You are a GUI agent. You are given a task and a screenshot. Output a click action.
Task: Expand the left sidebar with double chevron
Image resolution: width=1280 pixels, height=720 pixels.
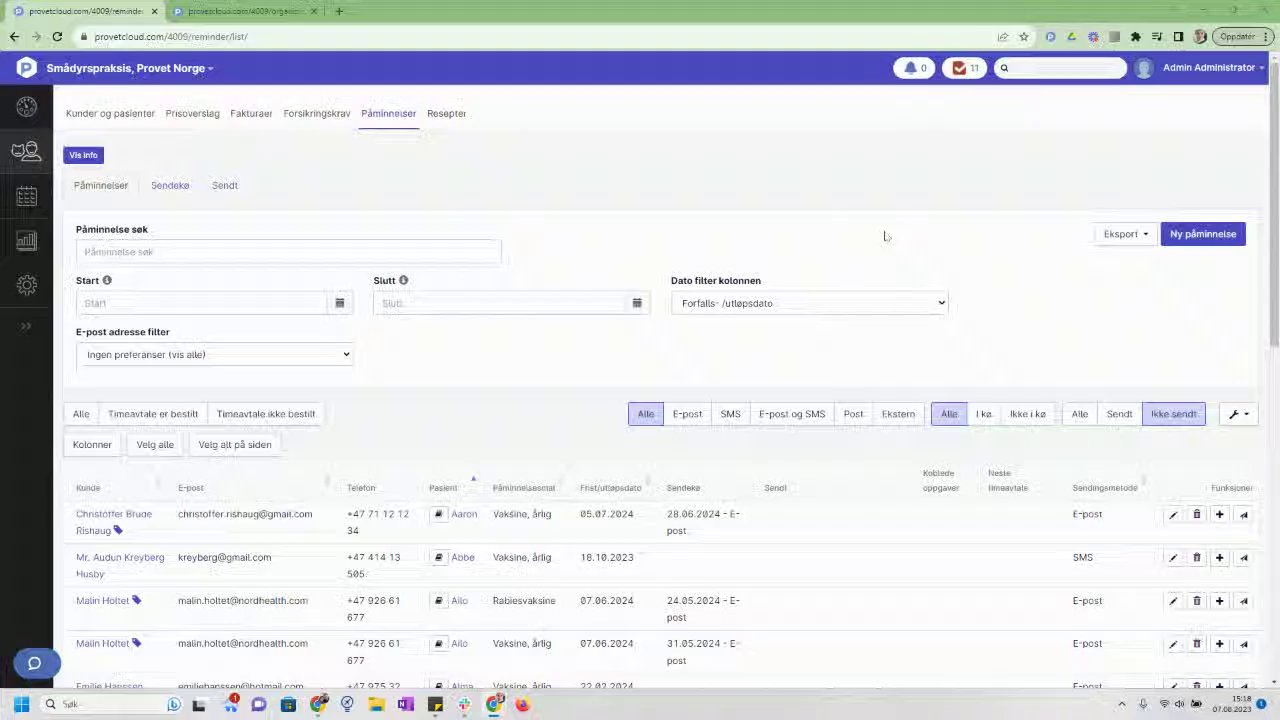(27, 326)
